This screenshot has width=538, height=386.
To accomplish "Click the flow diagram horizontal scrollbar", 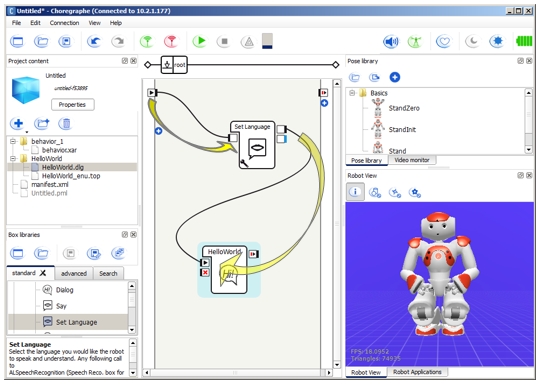I will point(237,373).
